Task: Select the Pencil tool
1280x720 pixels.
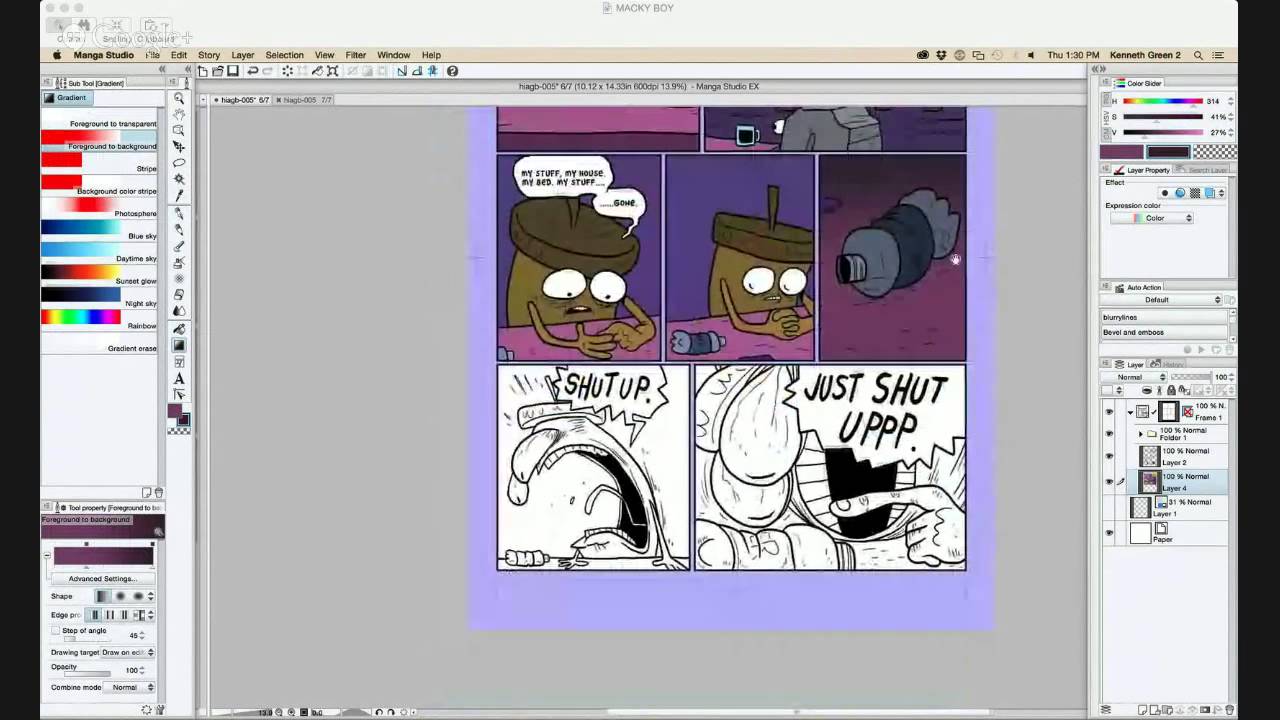Action: tap(179, 229)
